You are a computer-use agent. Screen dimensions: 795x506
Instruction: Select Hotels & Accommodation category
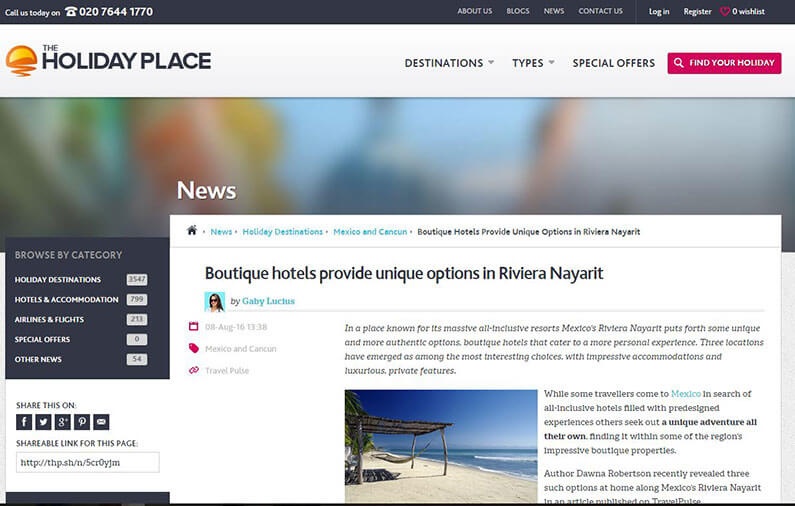point(66,300)
